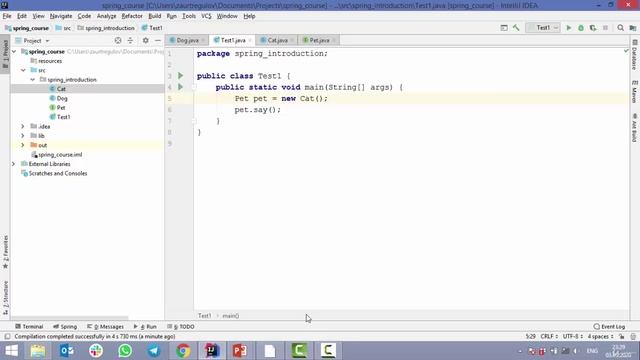Click spring_introduction in navigation breadcrumb
The width and height of the screenshot is (640, 360).
109,28
